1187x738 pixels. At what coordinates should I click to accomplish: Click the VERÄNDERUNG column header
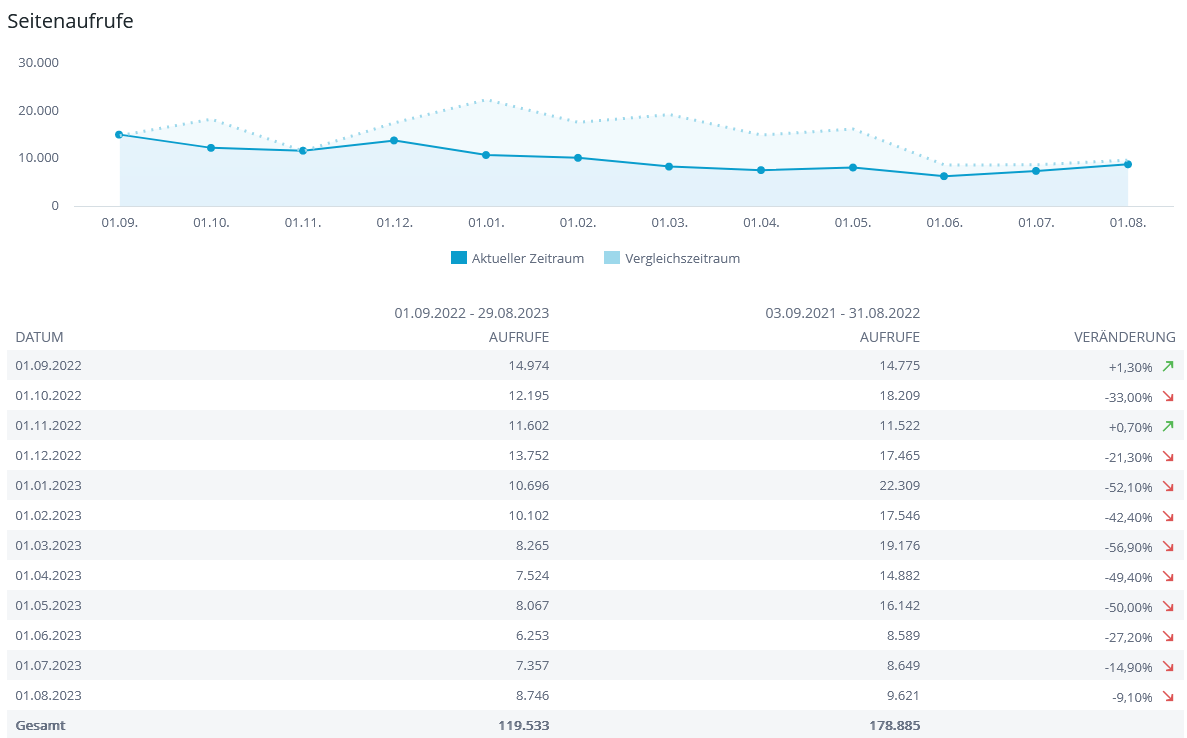(x=1125, y=337)
